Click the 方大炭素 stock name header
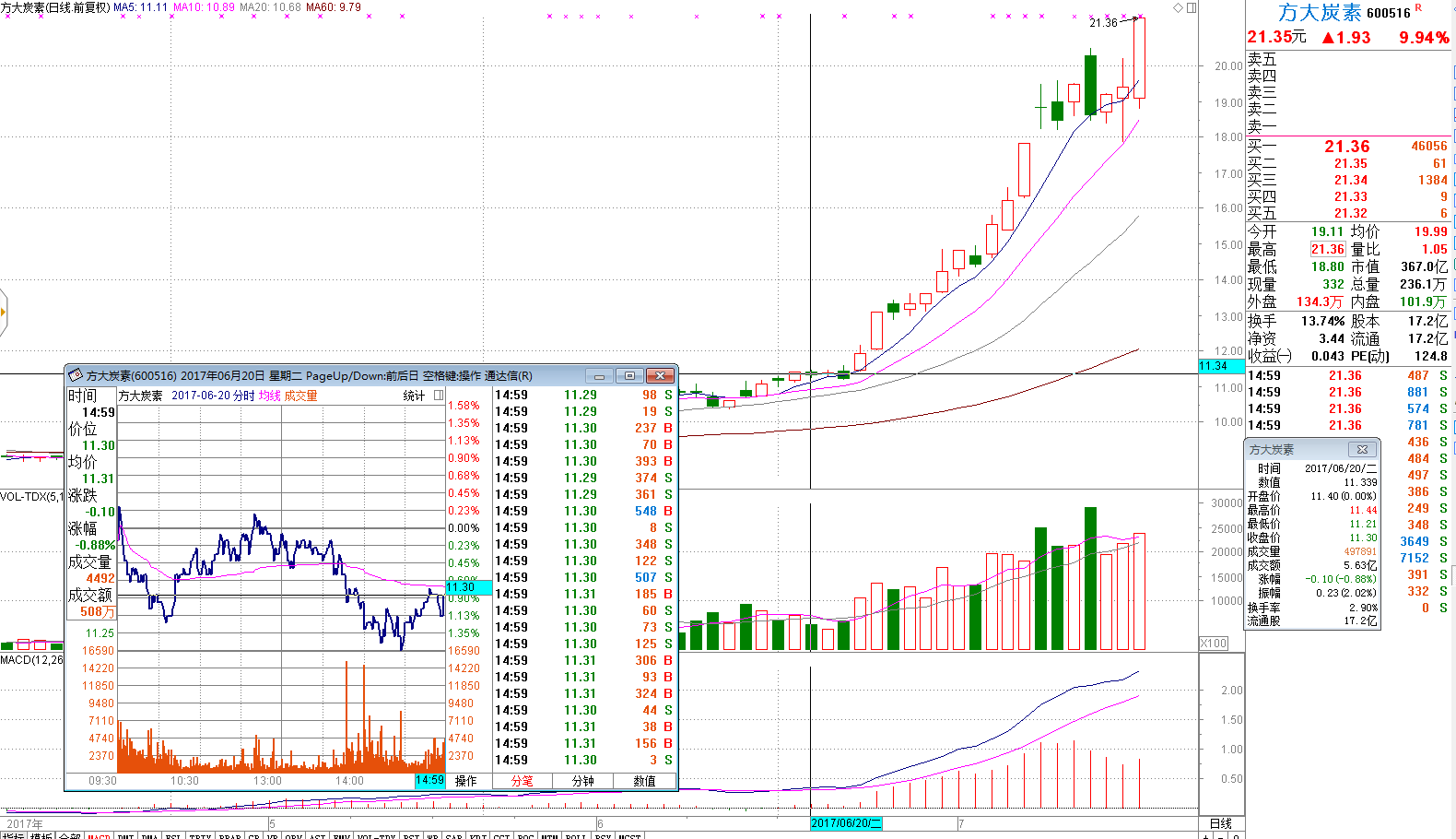Image resolution: width=1456 pixels, height=839 pixels. pyautogui.click(x=1320, y=12)
